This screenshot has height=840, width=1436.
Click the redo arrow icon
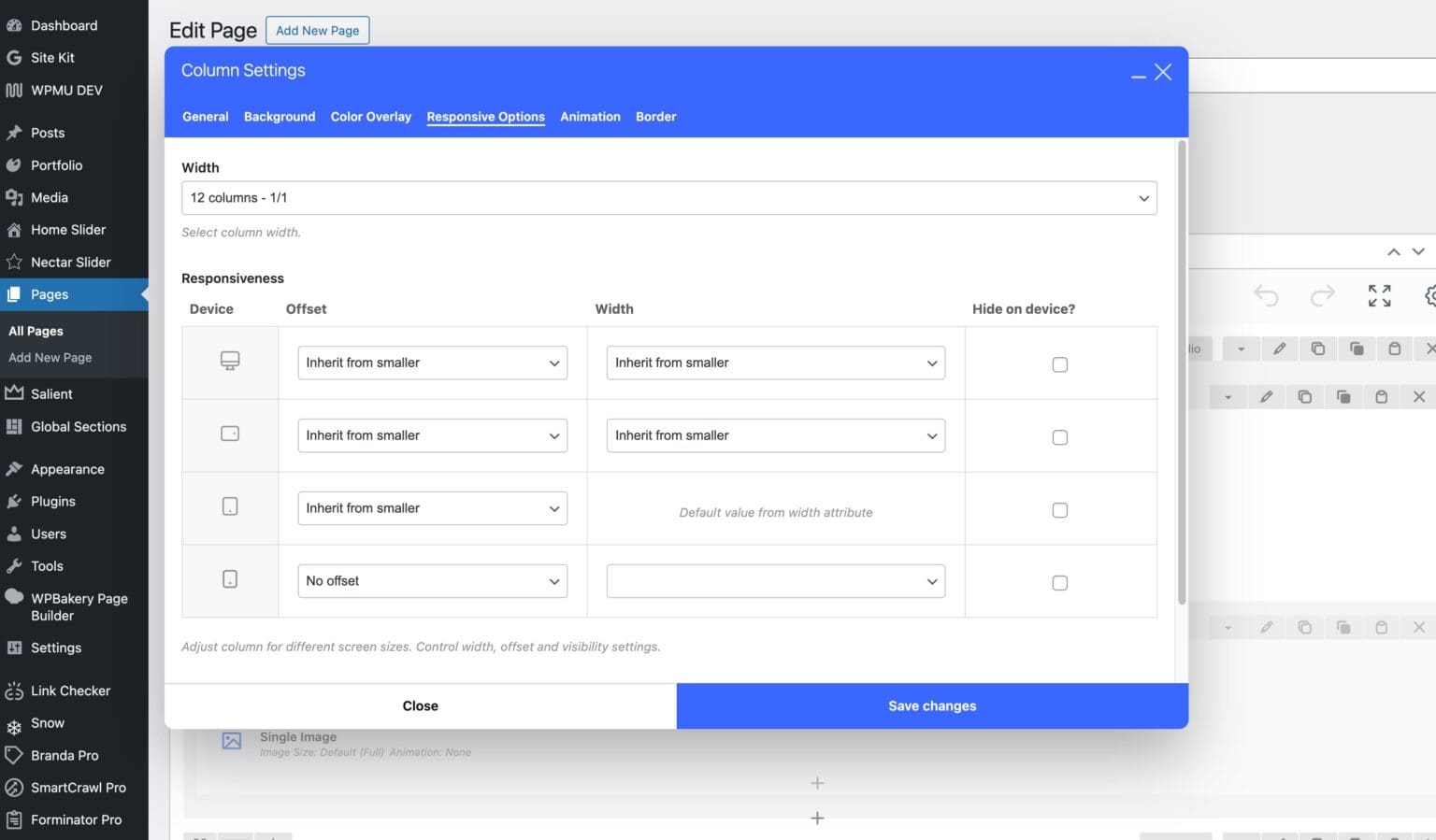pyautogui.click(x=1322, y=296)
